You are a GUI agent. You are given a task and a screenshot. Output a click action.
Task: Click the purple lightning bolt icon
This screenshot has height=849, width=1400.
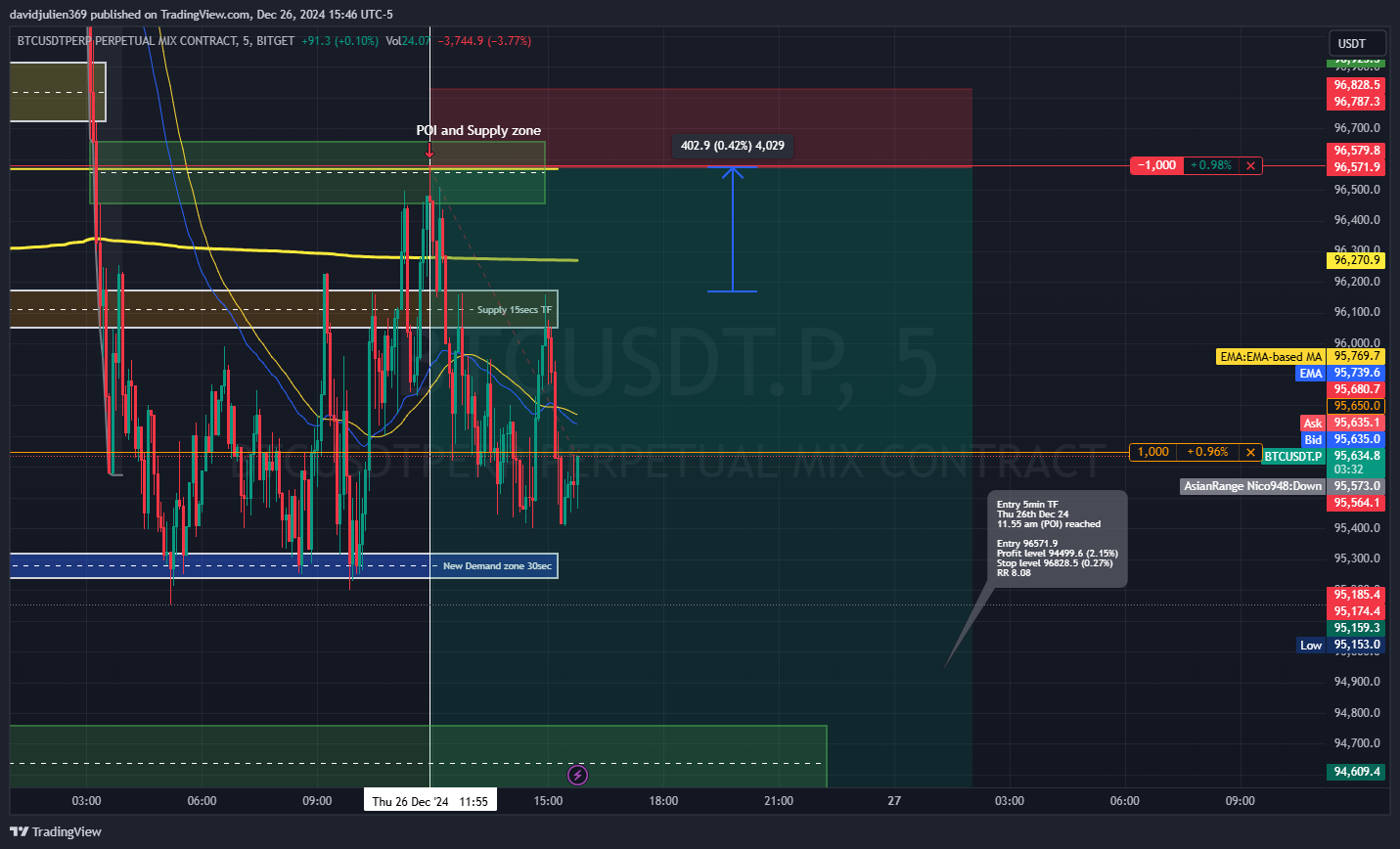578,776
